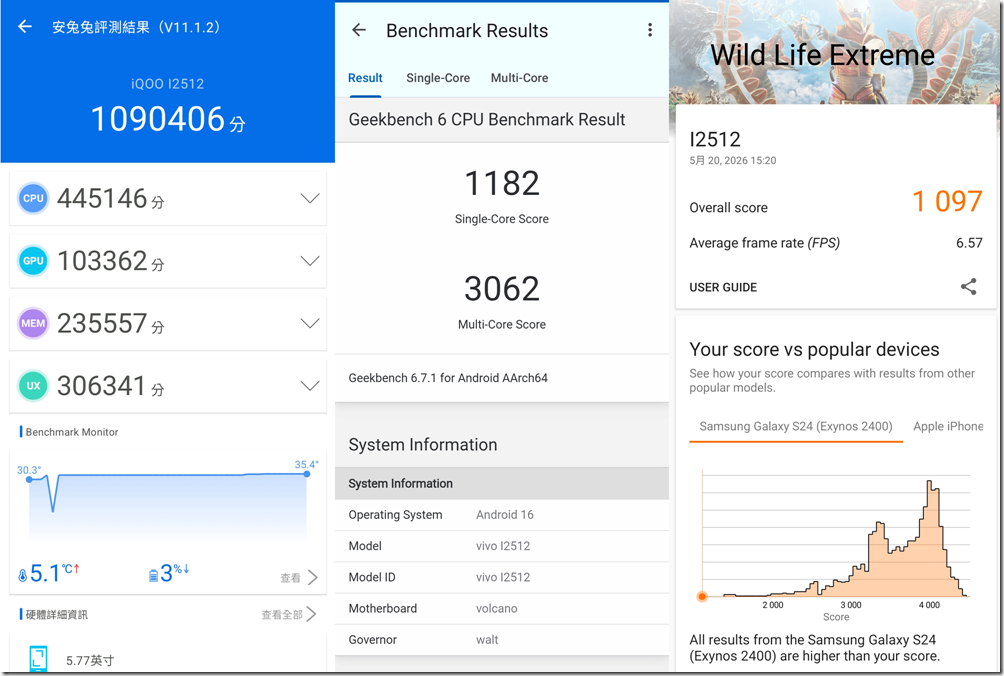The image size is (1004, 676).
Task: Tap the Benchmark Monitor heading
Action: tap(72, 432)
